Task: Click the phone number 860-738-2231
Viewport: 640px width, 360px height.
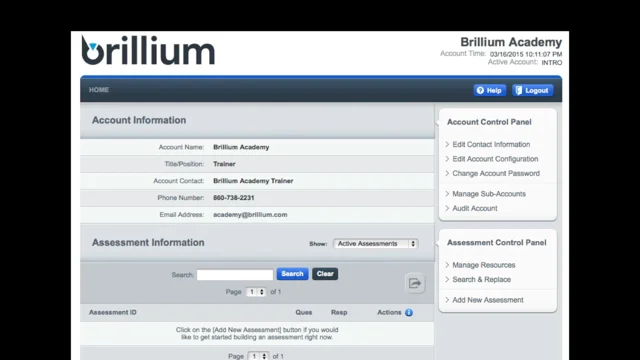Action: (233, 198)
